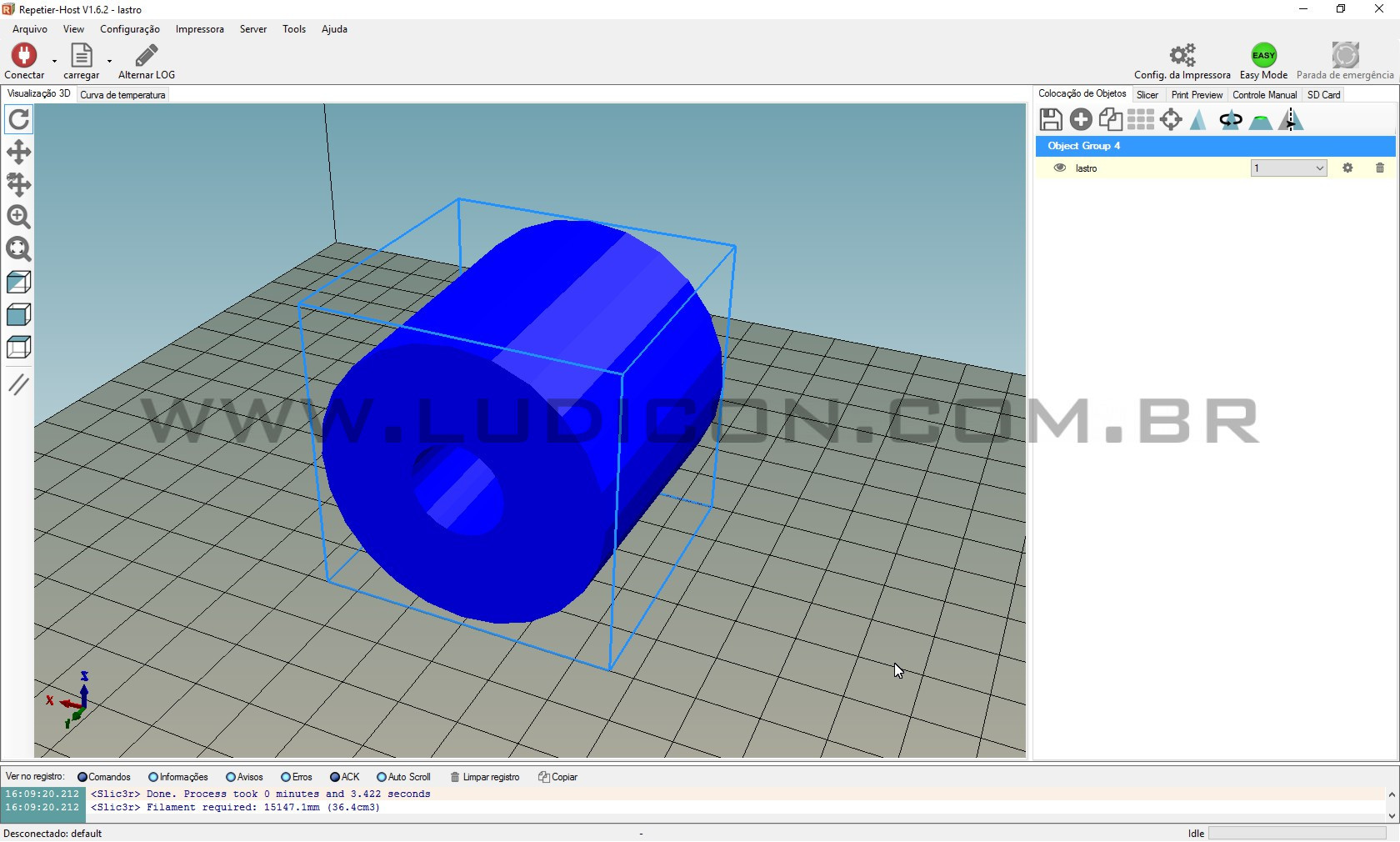
Task: Scale object with the cone icon
Action: click(1198, 120)
